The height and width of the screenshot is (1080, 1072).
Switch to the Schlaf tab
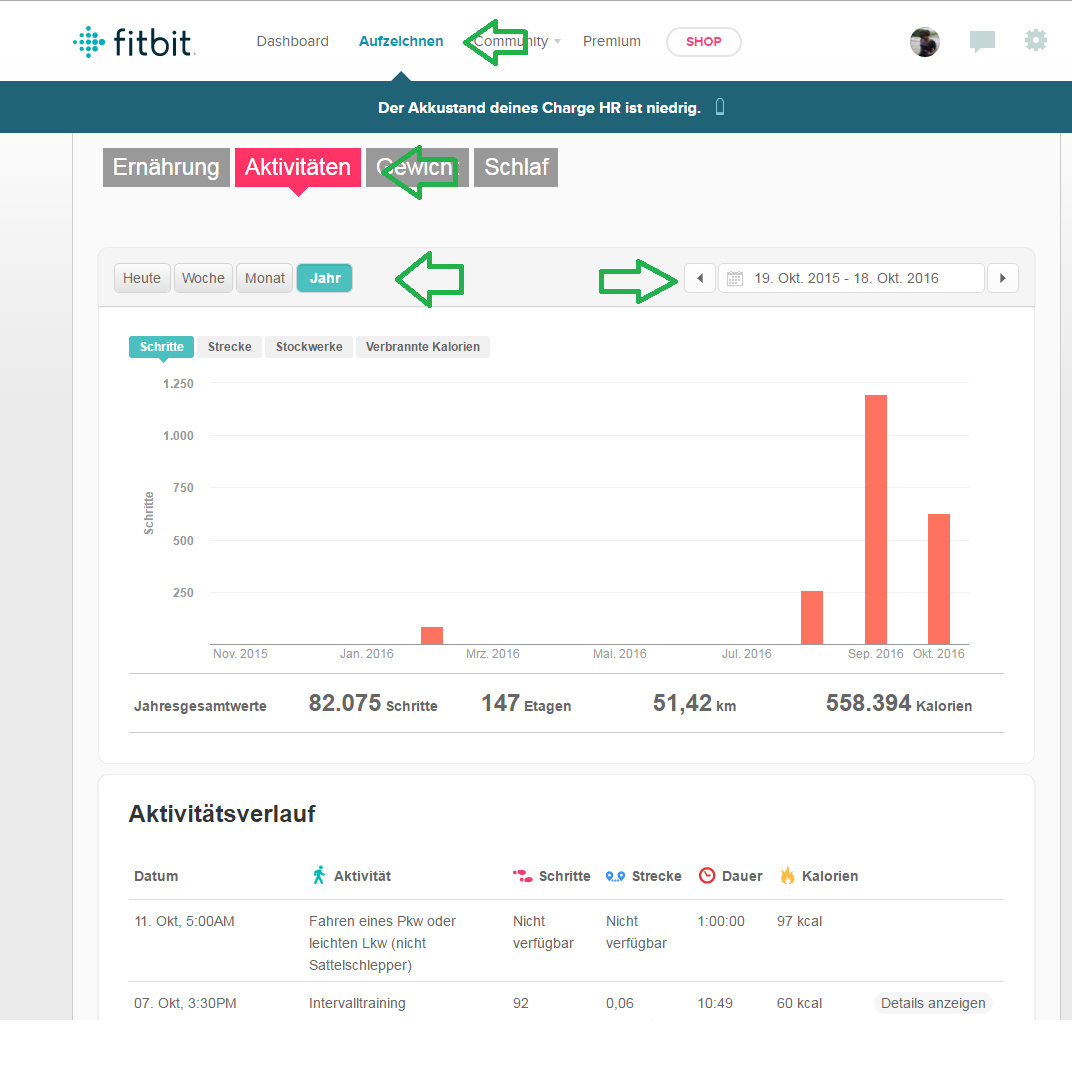(x=516, y=167)
